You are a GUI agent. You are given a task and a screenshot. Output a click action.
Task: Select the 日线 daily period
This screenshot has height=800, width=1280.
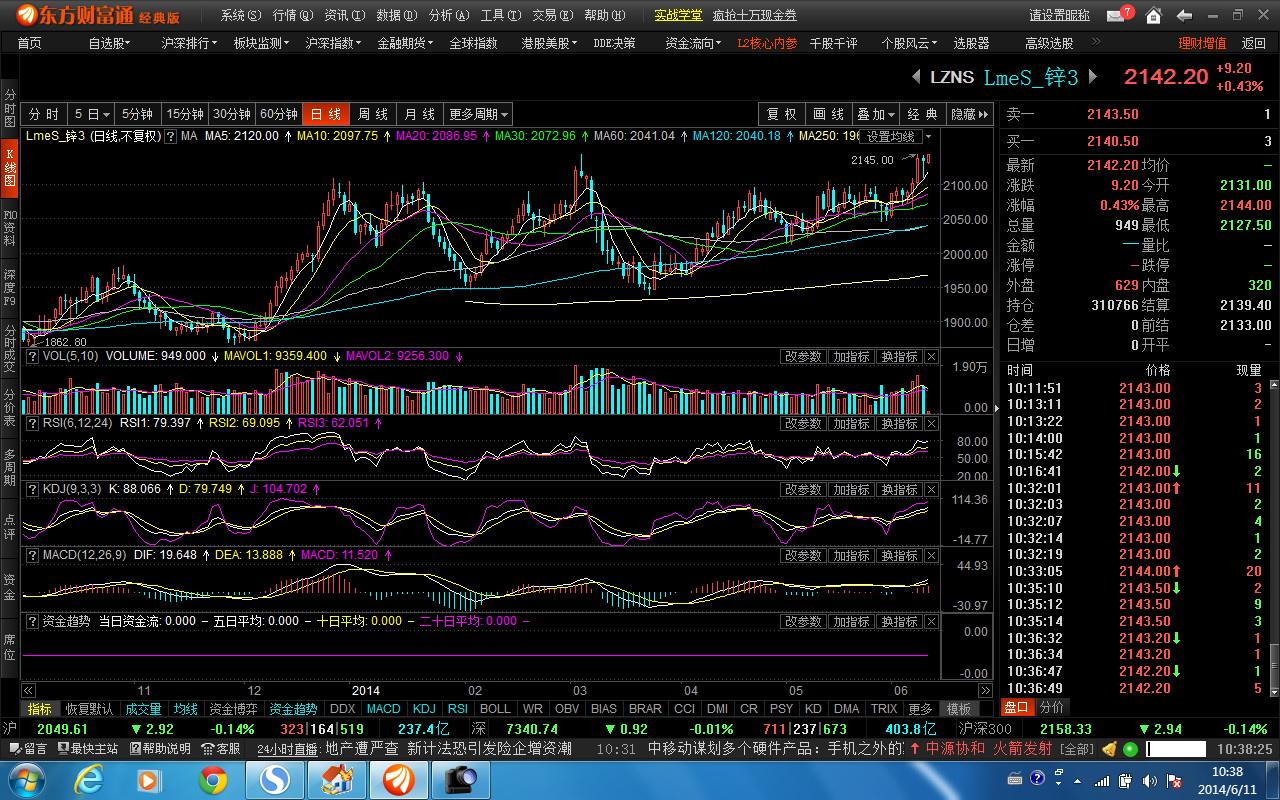[326, 114]
